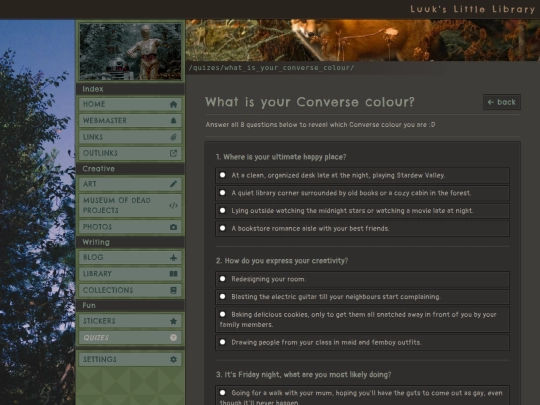The height and width of the screenshot is (405, 540).
Task: Choose 'Blasting the electric guitar' option
Action: pyautogui.click(x=362, y=297)
